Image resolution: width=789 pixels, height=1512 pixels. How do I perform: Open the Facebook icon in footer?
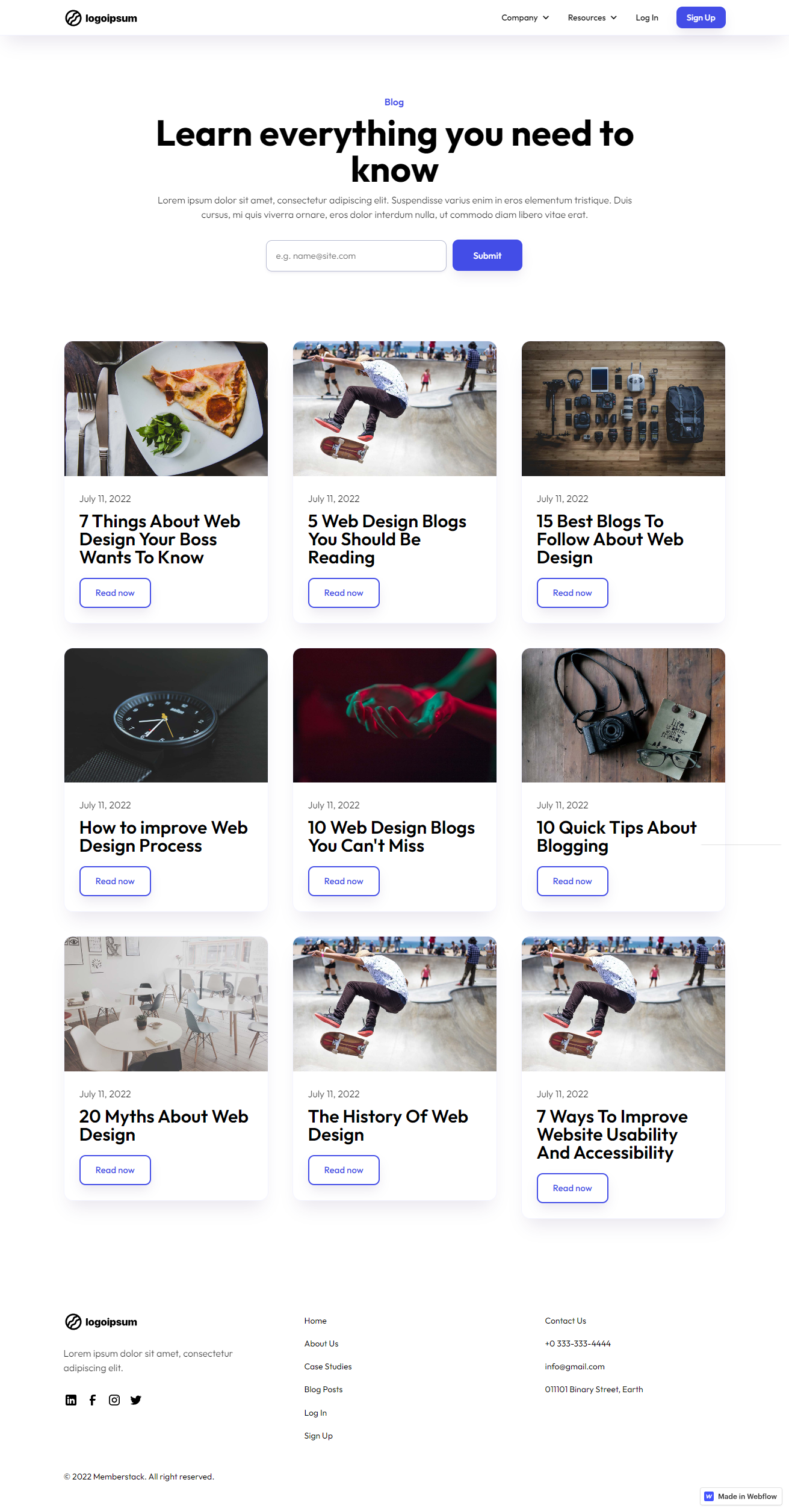pyautogui.click(x=93, y=1400)
